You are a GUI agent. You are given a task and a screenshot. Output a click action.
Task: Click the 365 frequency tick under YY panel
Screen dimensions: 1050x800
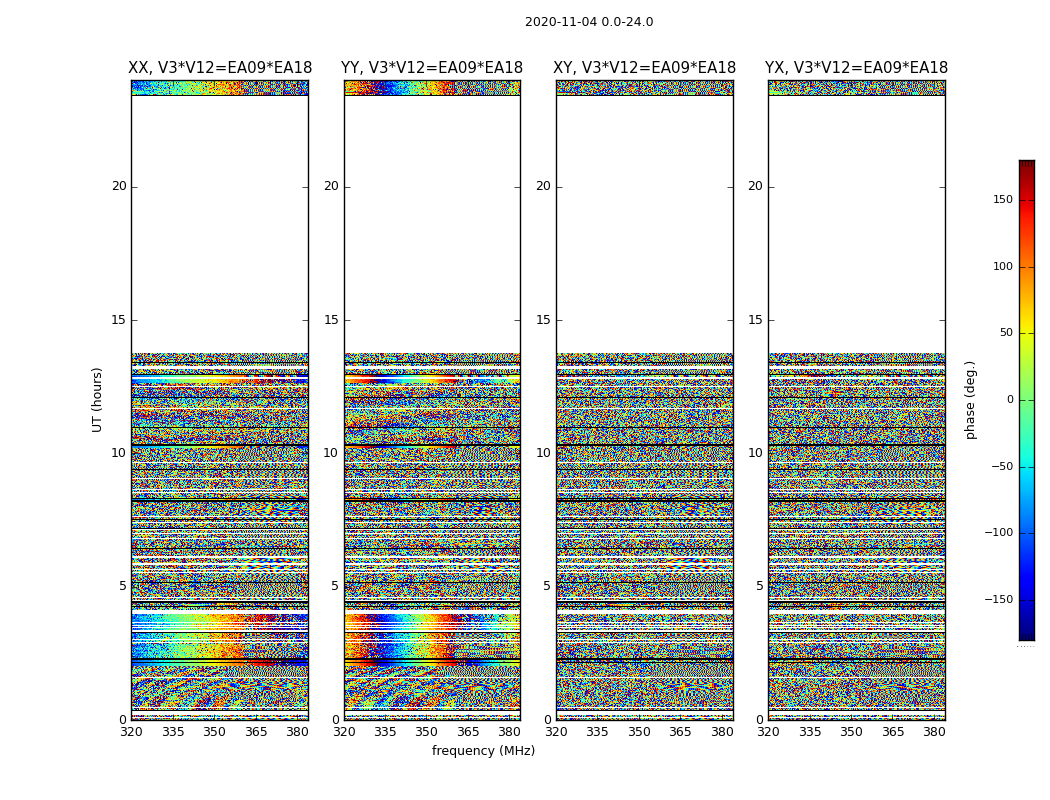pyautogui.click(x=468, y=732)
